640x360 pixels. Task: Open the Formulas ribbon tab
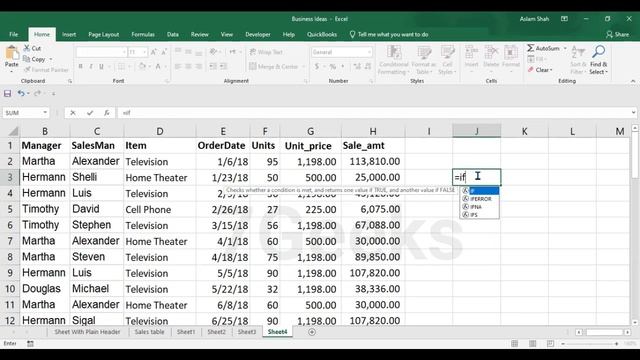(x=143, y=35)
